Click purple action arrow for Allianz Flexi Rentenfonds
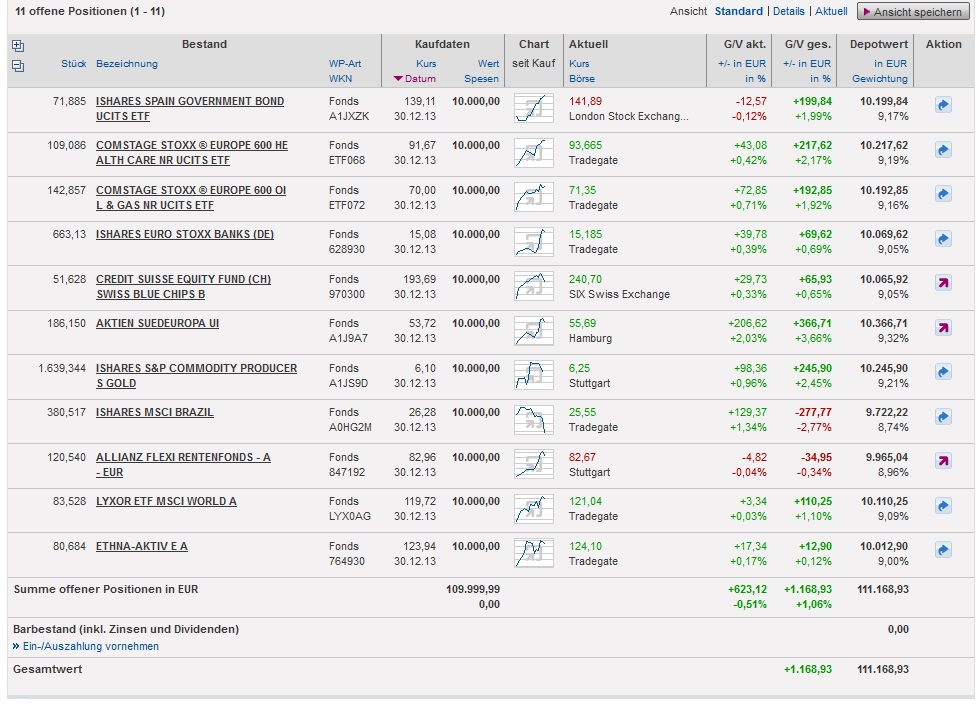Viewport: 980px width, 711px height. pyautogui.click(x=943, y=461)
